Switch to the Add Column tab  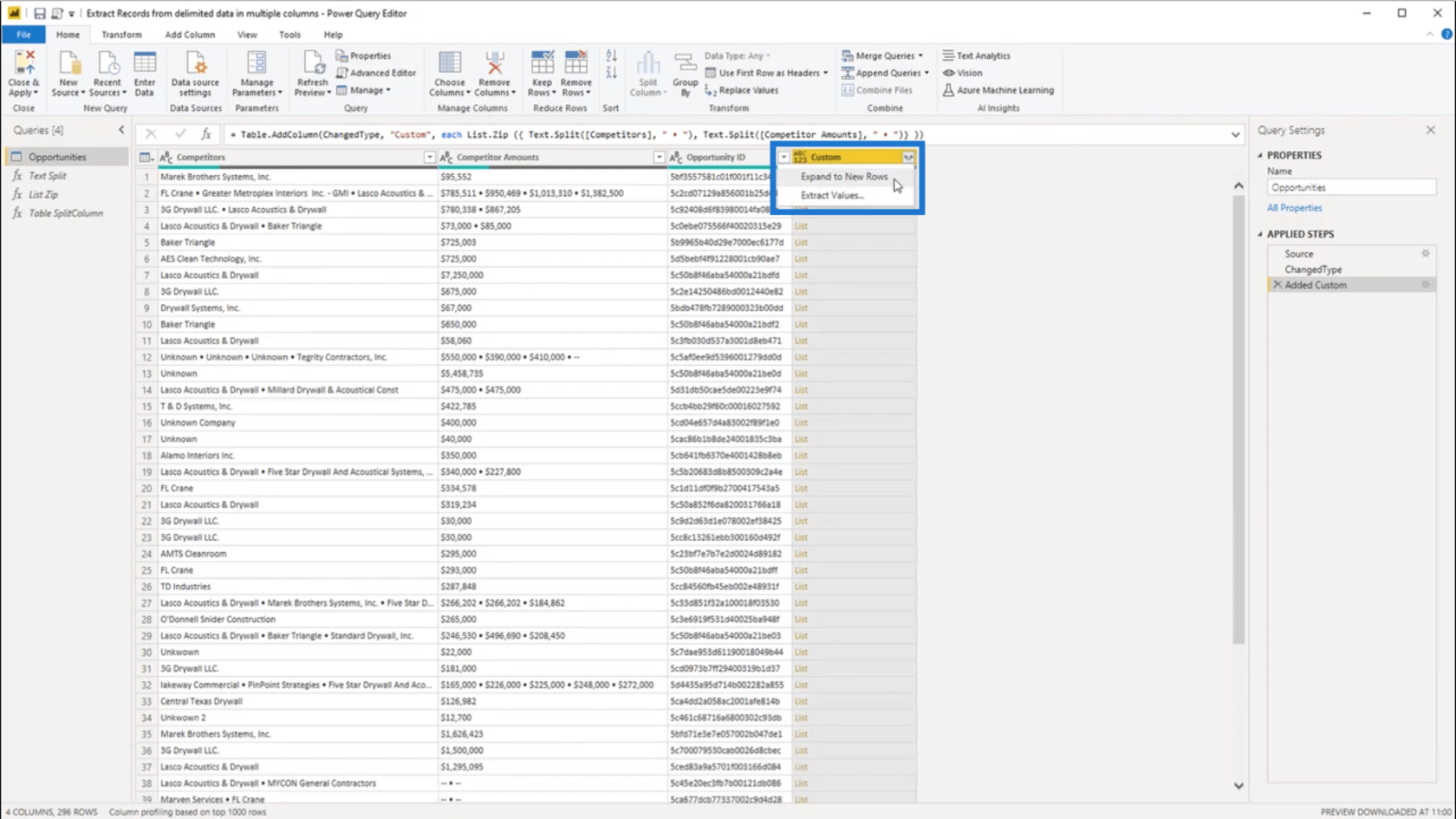[x=190, y=35]
